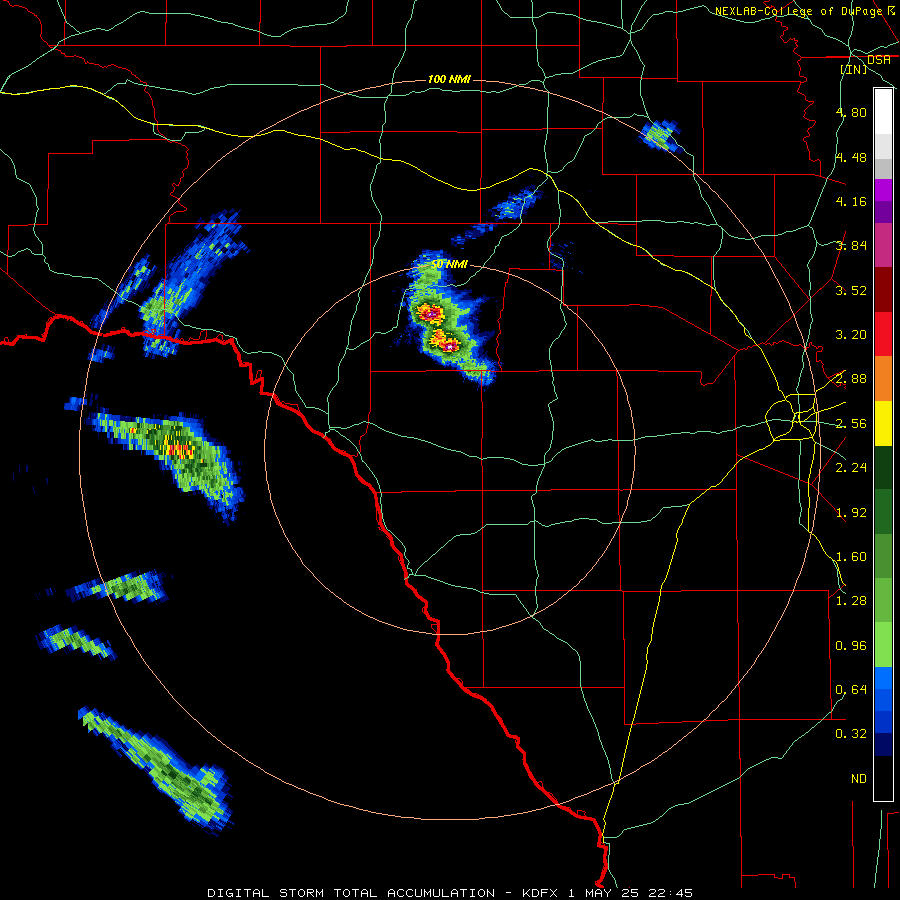Select the 3.20 legend value
The image size is (900, 900).
coord(851,335)
